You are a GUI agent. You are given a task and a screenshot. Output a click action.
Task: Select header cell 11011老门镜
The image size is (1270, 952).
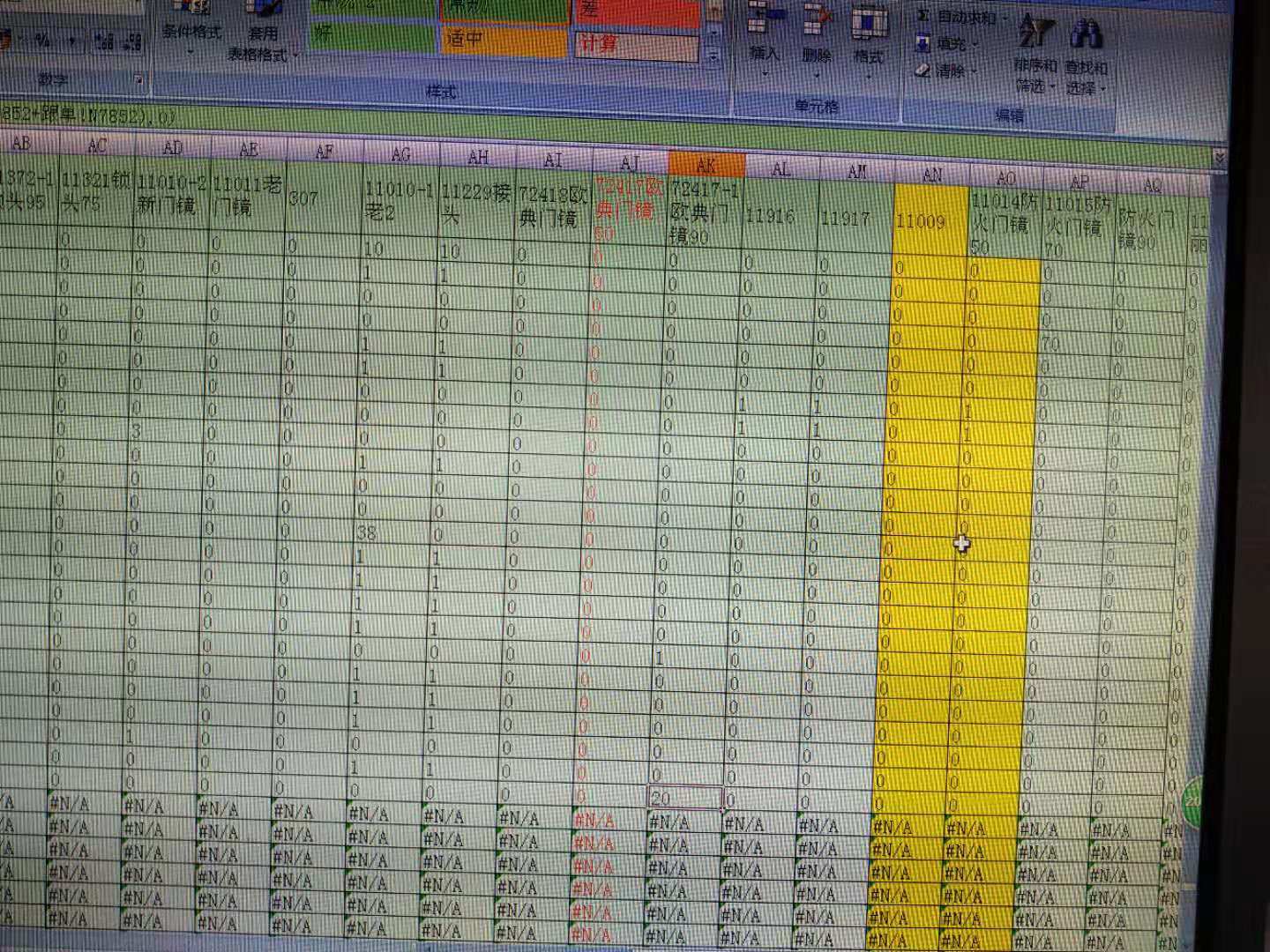coord(248,196)
